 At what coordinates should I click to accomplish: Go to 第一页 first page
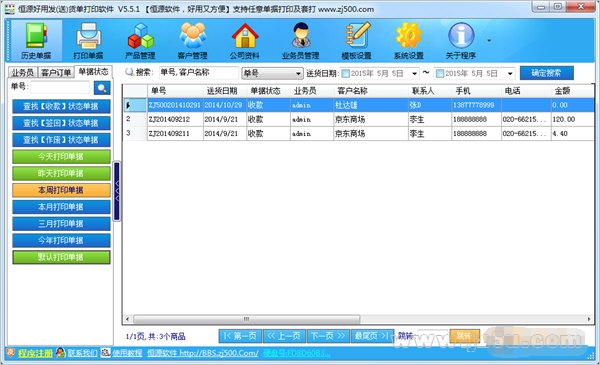click(x=240, y=336)
